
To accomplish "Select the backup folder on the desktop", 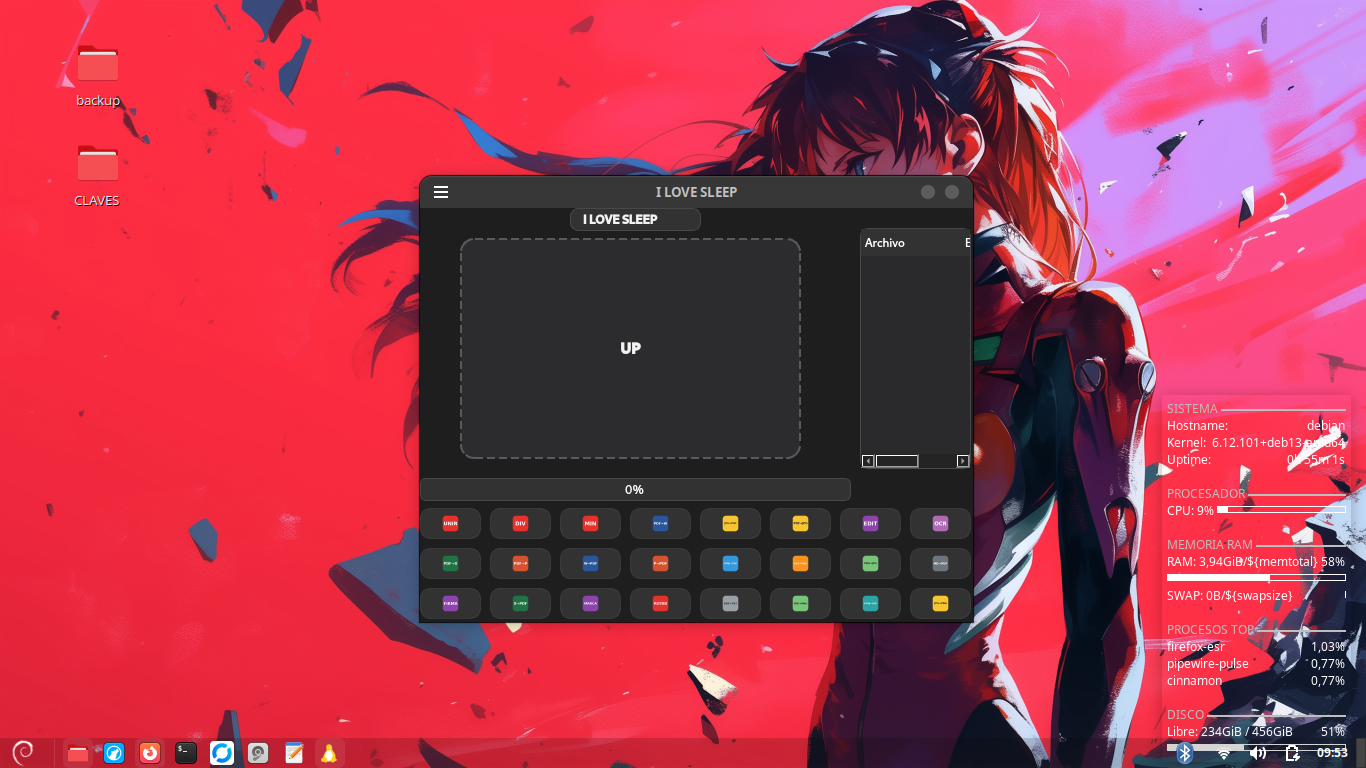I will pos(98,76).
